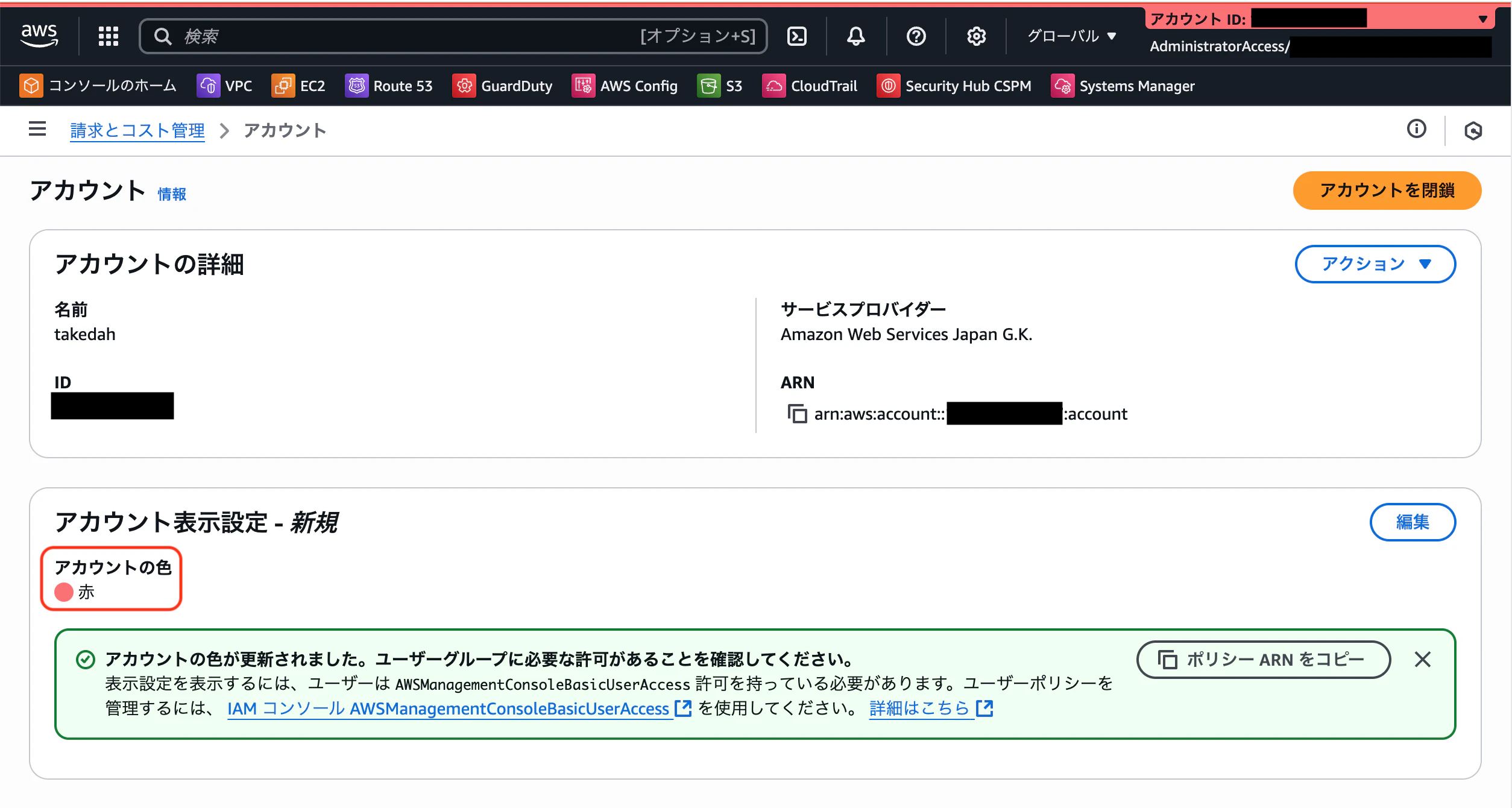1512x808 pixels.
Task: Open the info panel icon
Action: tap(1417, 129)
